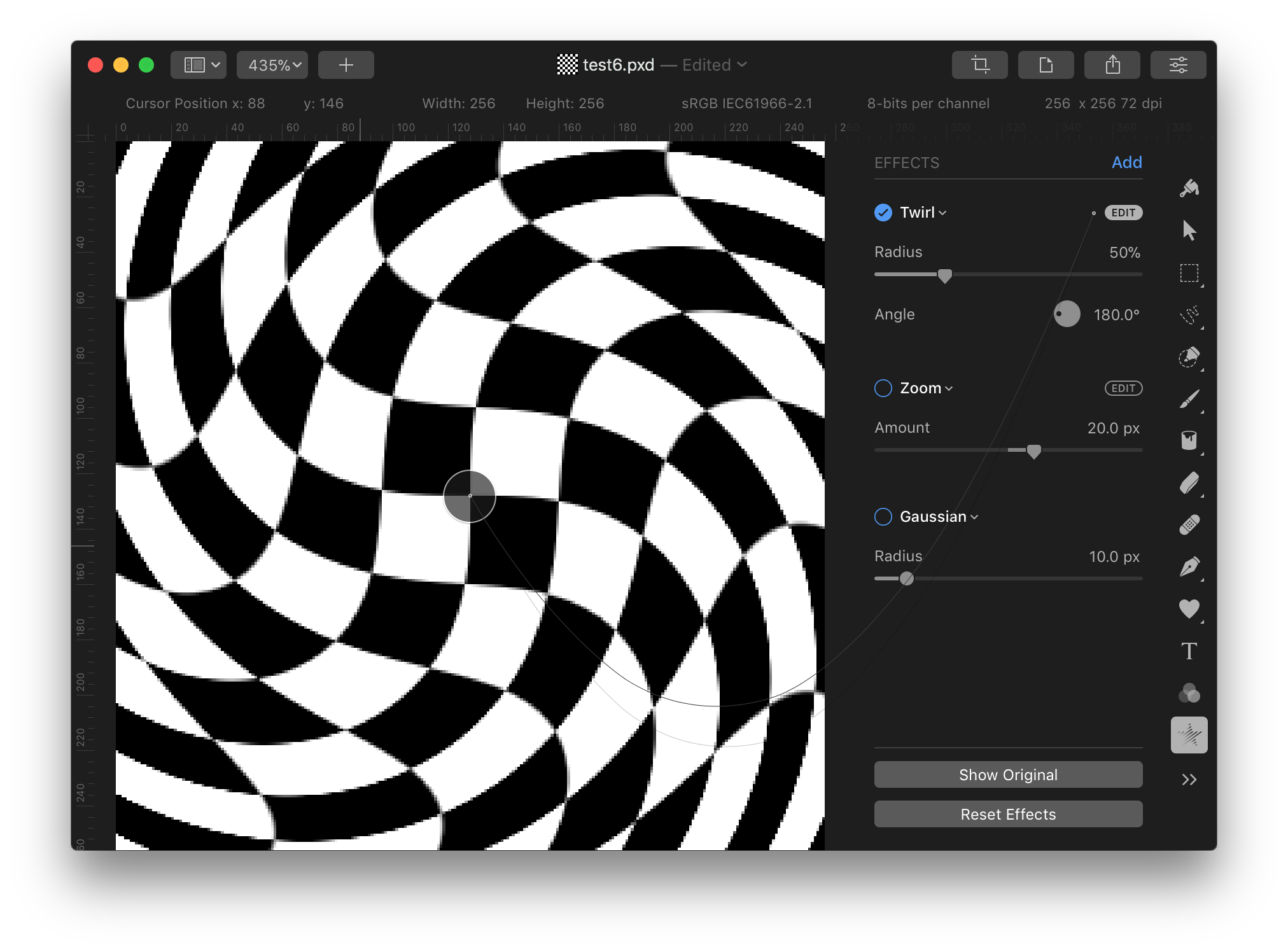The width and height of the screenshot is (1288, 952).
Task: Click the Zoom Amount slider handle
Action: pyautogui.click(x=1034, y=451)
